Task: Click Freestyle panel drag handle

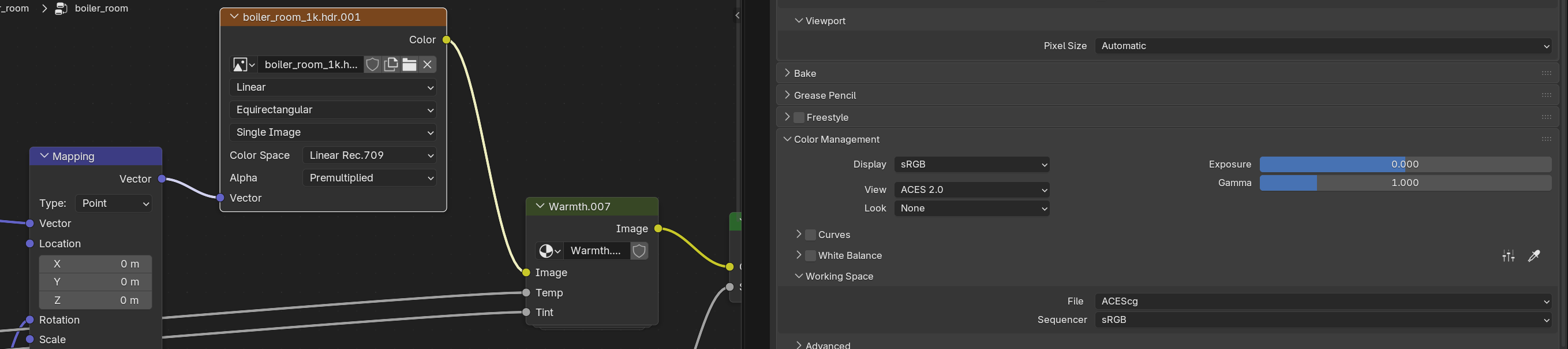Action: pos(1547,117)
